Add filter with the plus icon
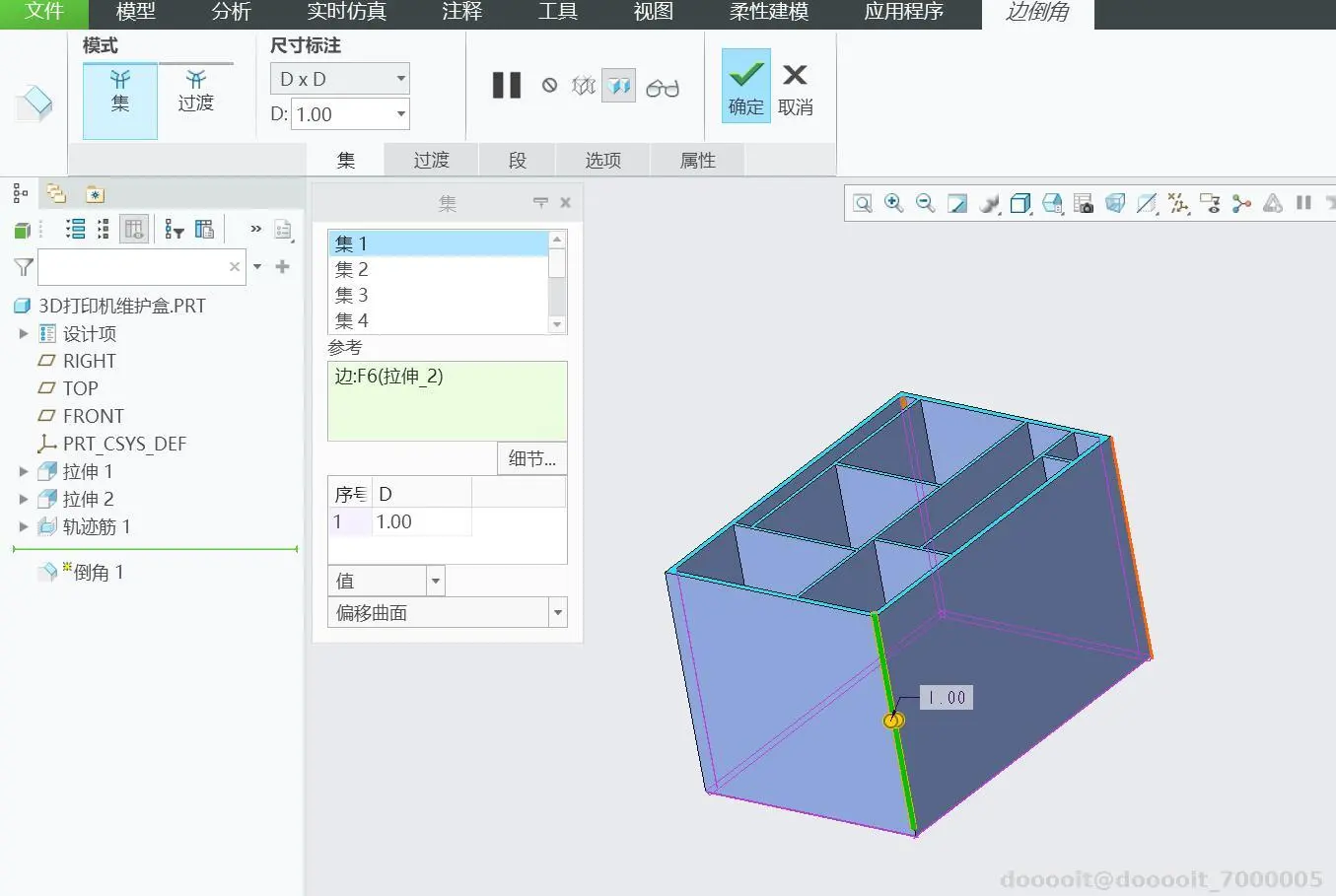 (x=283, y=266)
